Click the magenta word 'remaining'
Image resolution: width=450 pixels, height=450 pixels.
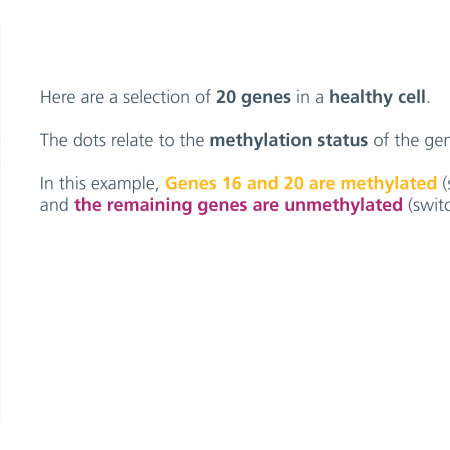pos(149,206)
